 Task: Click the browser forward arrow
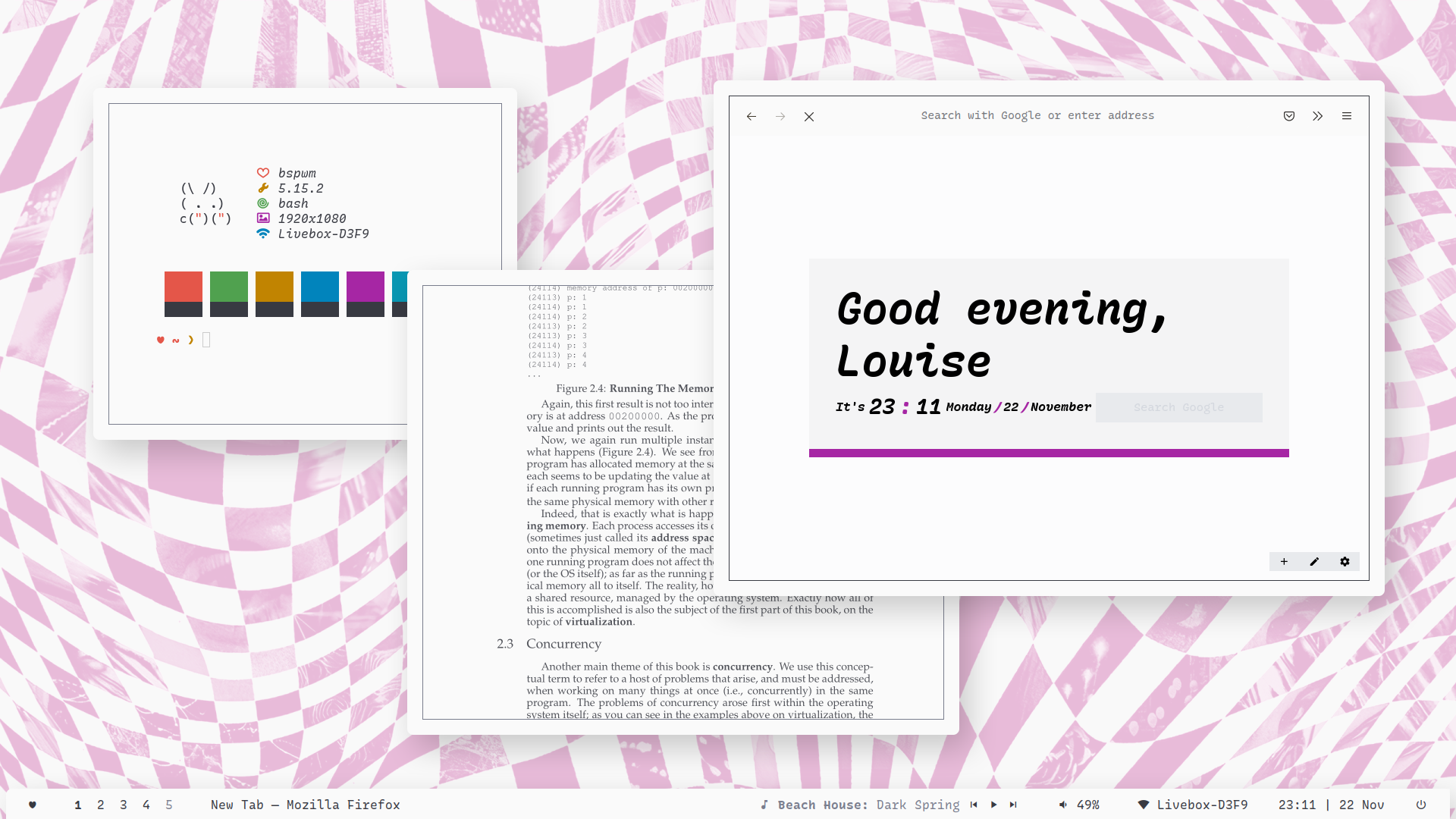(x=780, y=116)
